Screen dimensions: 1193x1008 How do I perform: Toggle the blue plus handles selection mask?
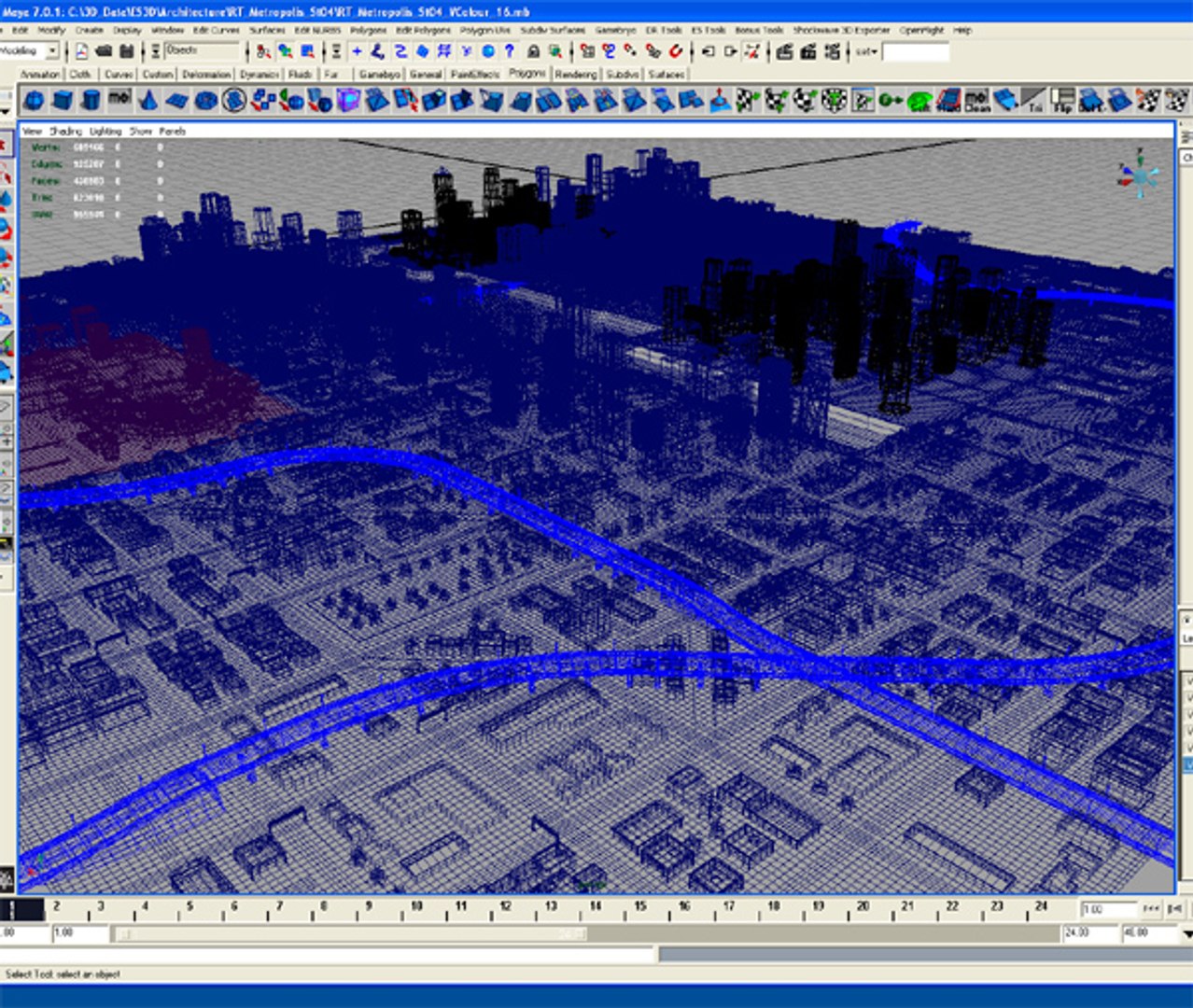(357, 51)
